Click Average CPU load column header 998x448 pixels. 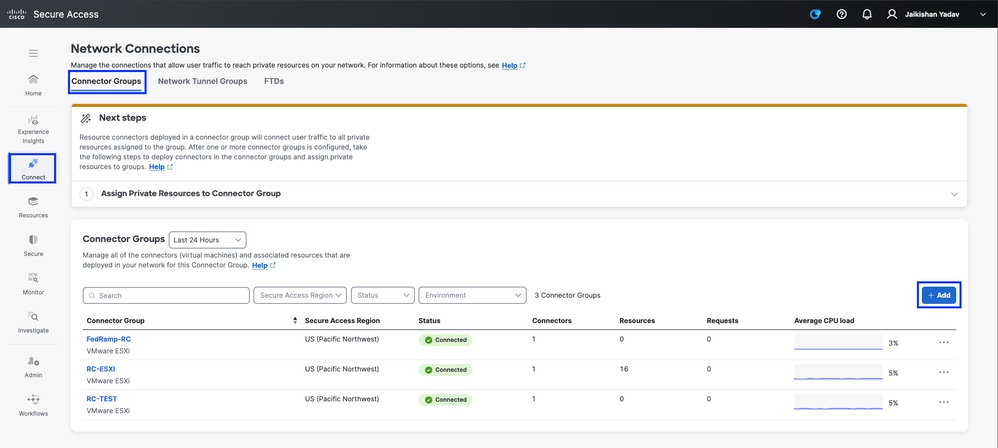[824, 321]
